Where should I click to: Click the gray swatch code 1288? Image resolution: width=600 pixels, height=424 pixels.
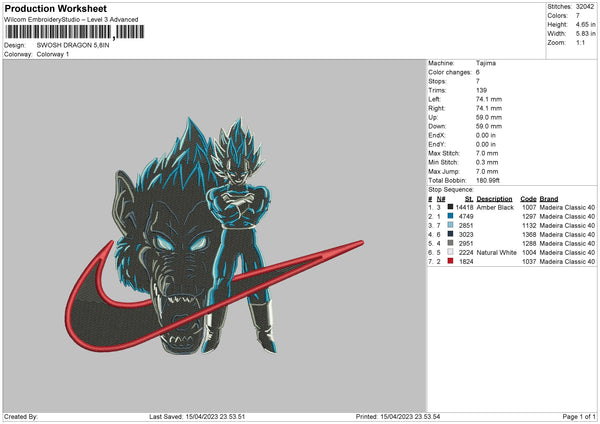point(450,243)
